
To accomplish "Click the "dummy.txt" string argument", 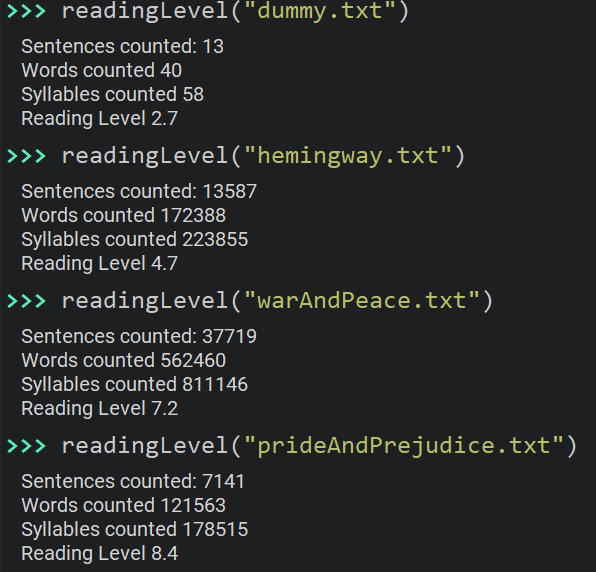I will (x=320, y=11).
